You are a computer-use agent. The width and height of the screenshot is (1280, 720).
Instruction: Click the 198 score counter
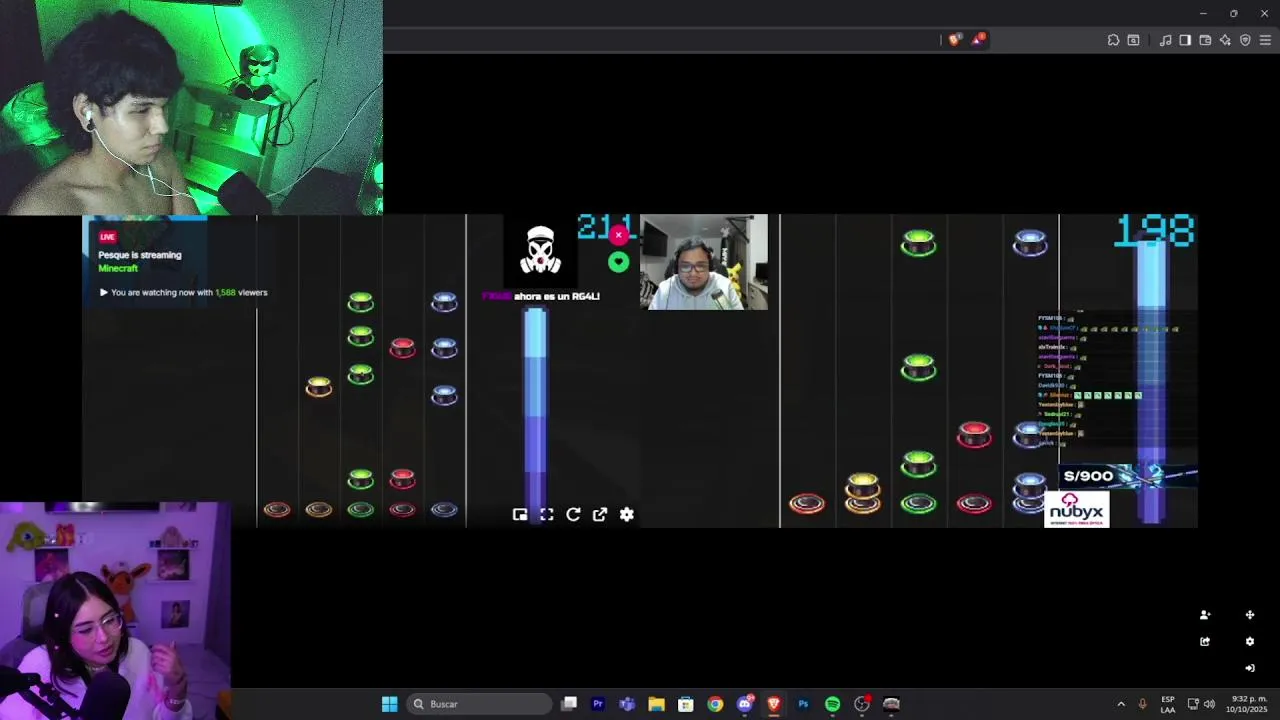(1155, 231)
